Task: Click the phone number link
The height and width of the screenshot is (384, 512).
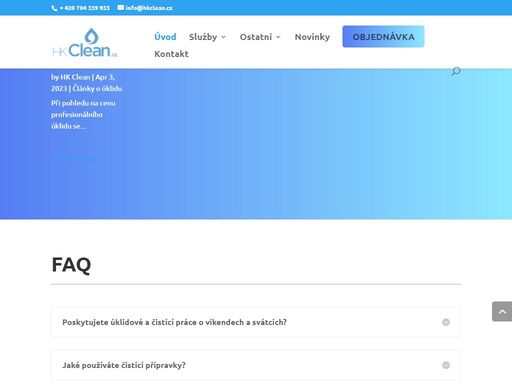Action: click(85, 8)
